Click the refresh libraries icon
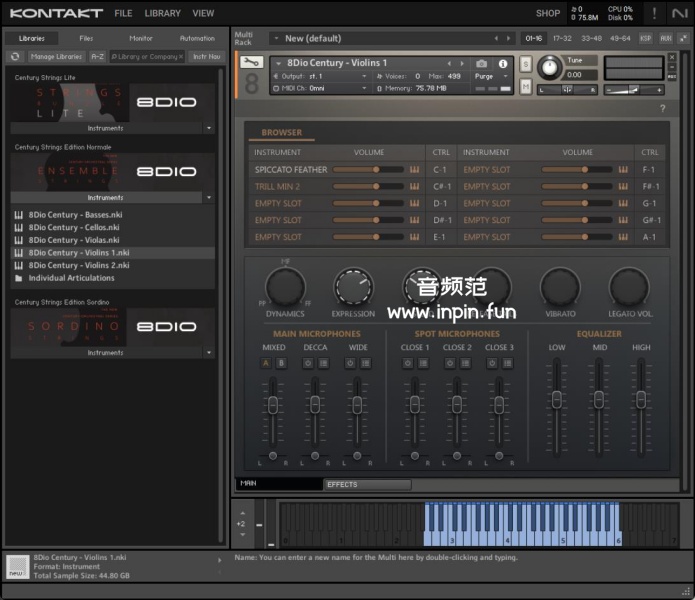Viewport: 695px width, 600px height. pyautogui.click(x=15, y=57)
